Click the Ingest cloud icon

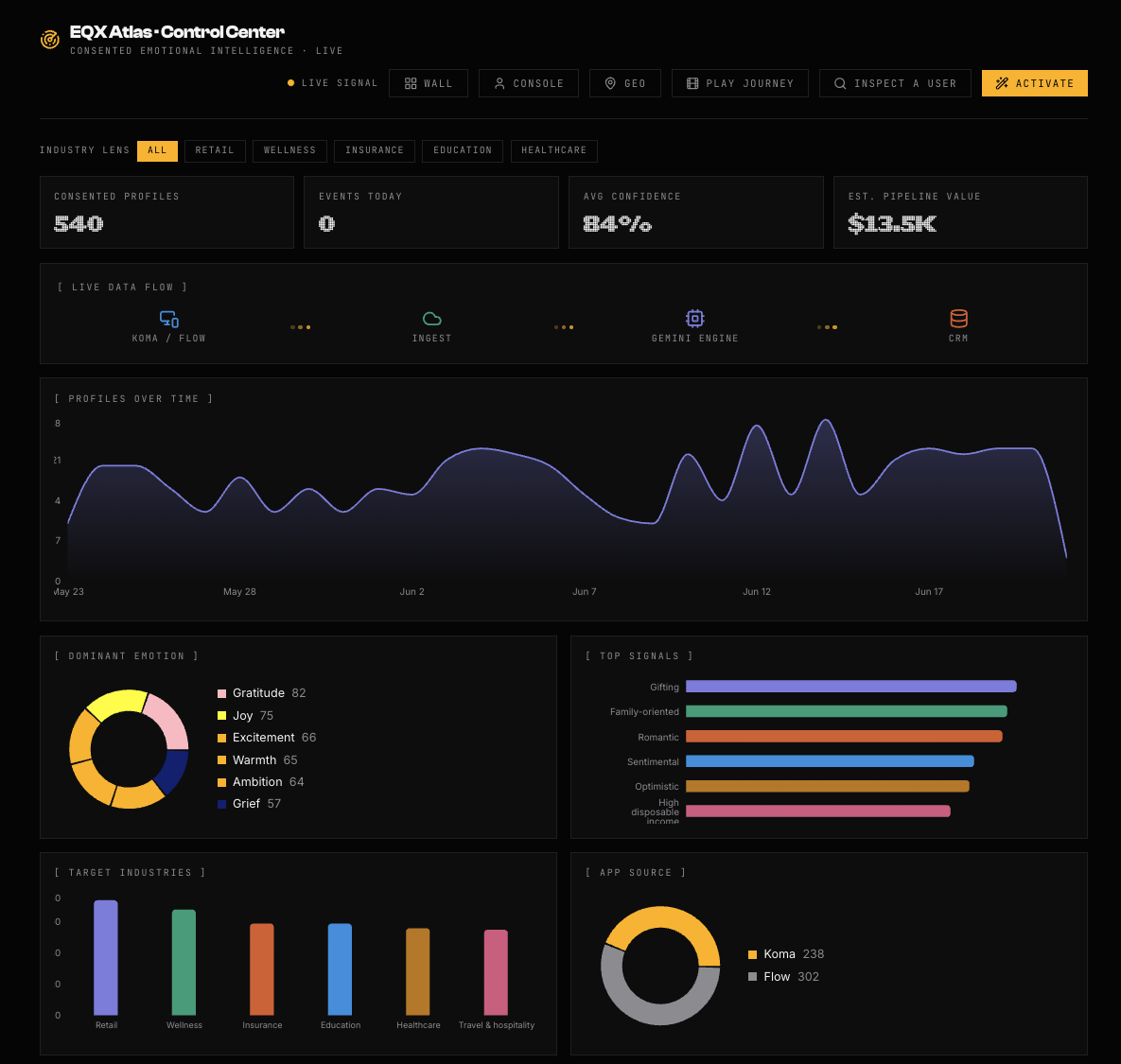pos(431,319)
